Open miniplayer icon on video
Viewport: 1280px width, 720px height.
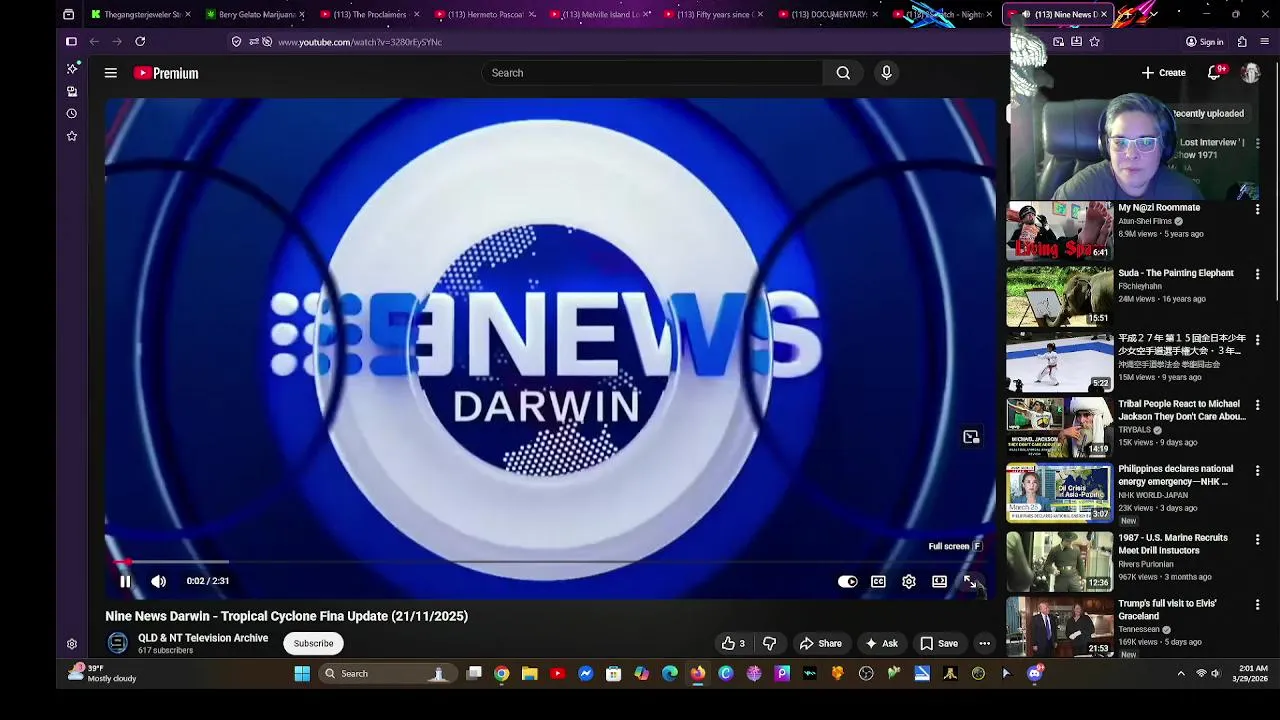971,437
